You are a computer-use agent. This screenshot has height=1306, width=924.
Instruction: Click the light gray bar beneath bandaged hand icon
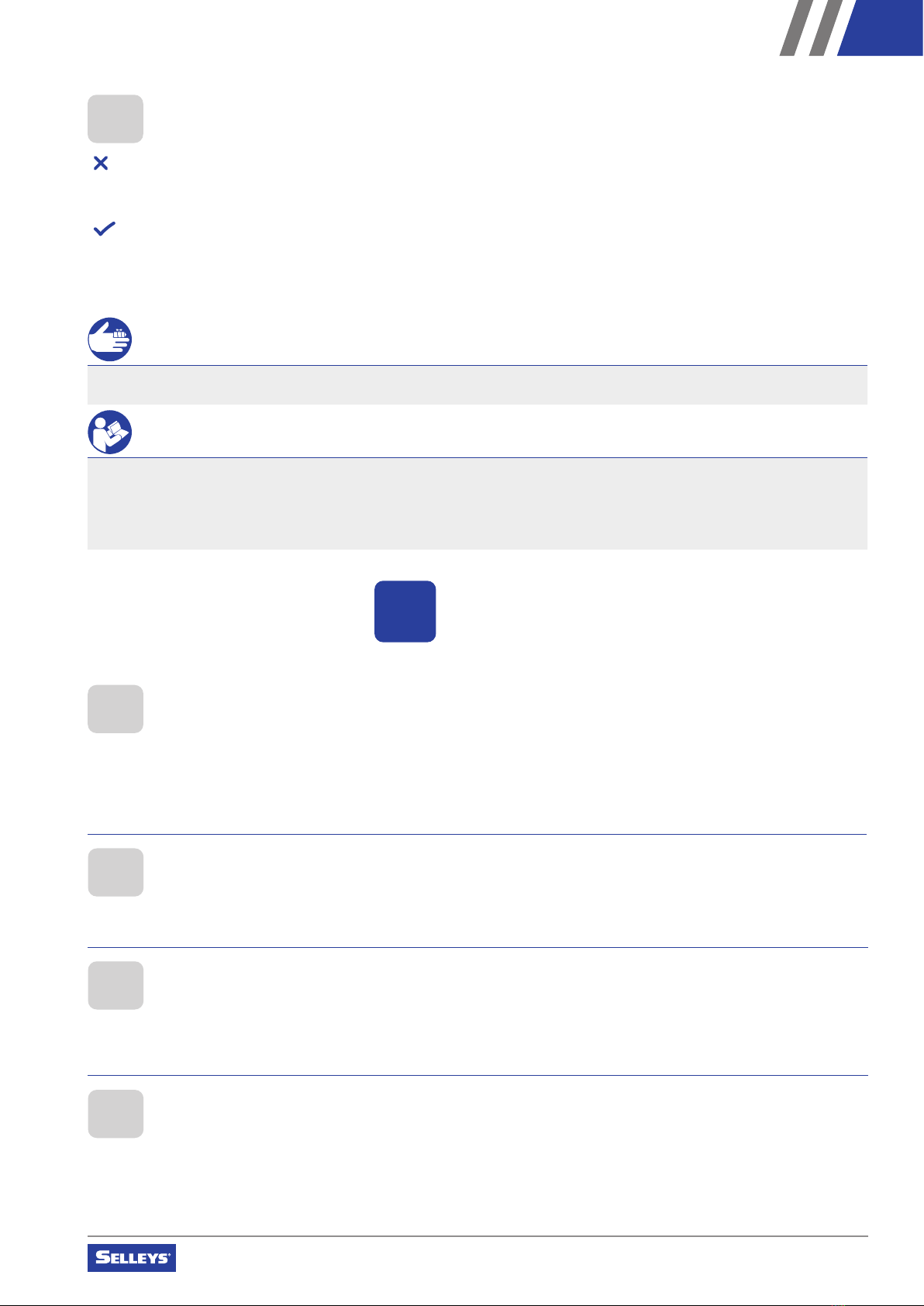tap(477, 385)
